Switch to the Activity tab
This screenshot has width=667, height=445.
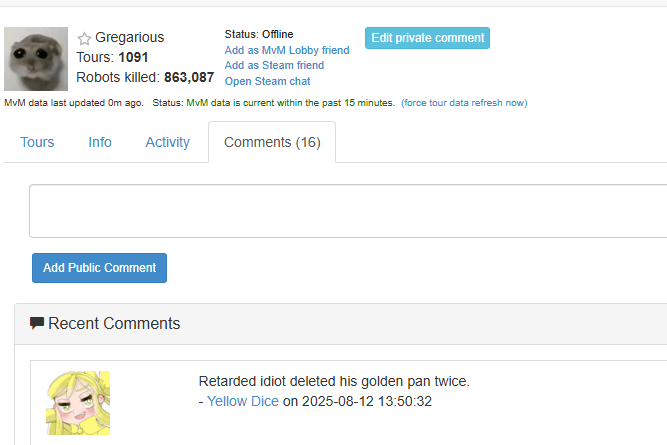[168, 142]
